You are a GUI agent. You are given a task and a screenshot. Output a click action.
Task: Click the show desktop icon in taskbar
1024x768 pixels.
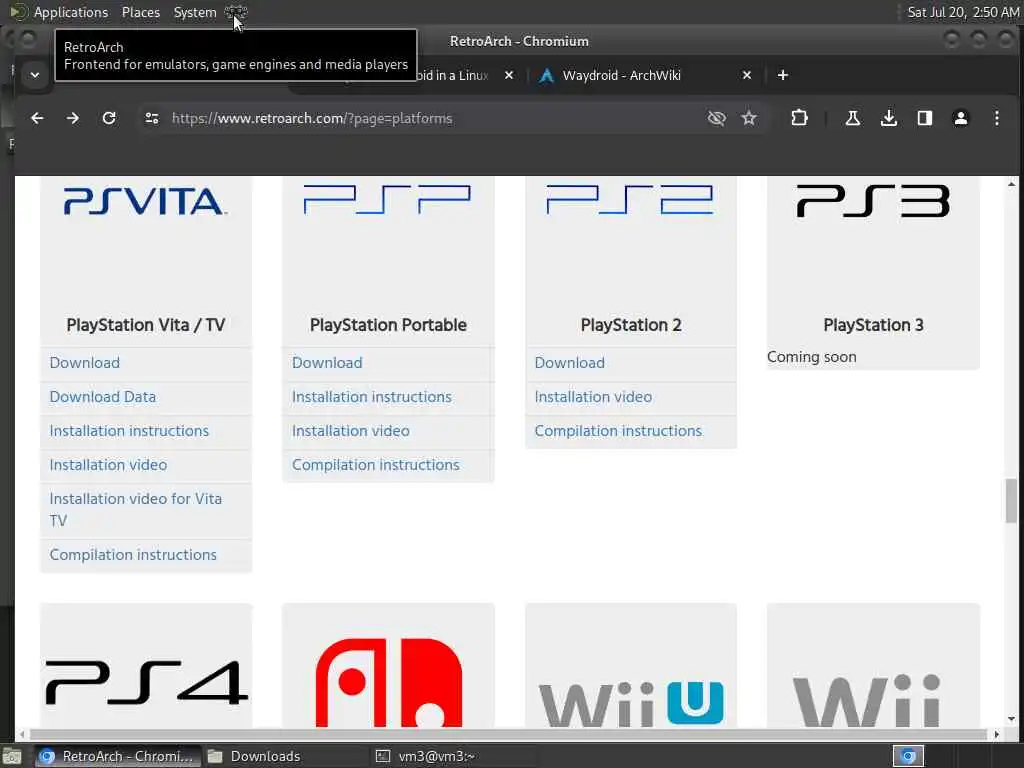pyautogui.click(x=12, y=757)
